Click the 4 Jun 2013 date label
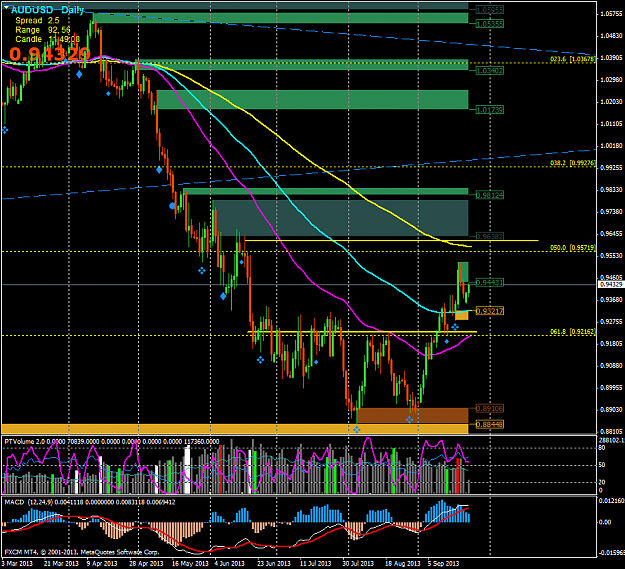625x569 pixels. pyautogui.click(x=229, y=564)
